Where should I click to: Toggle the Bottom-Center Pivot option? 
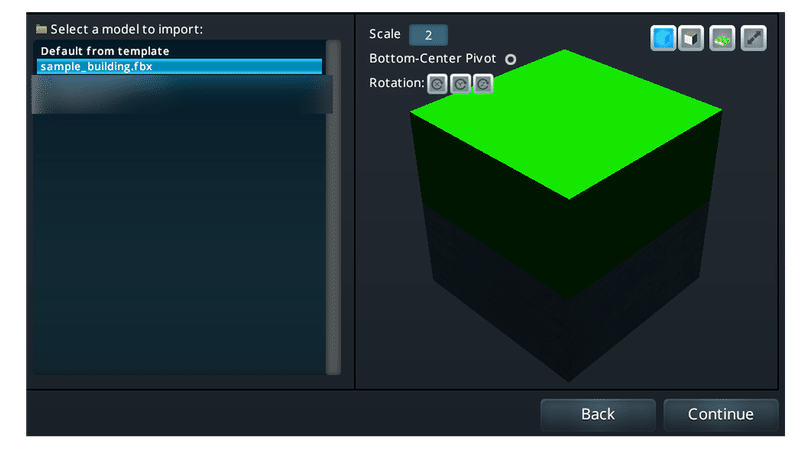pyautogui.click(x=510, y=59)
